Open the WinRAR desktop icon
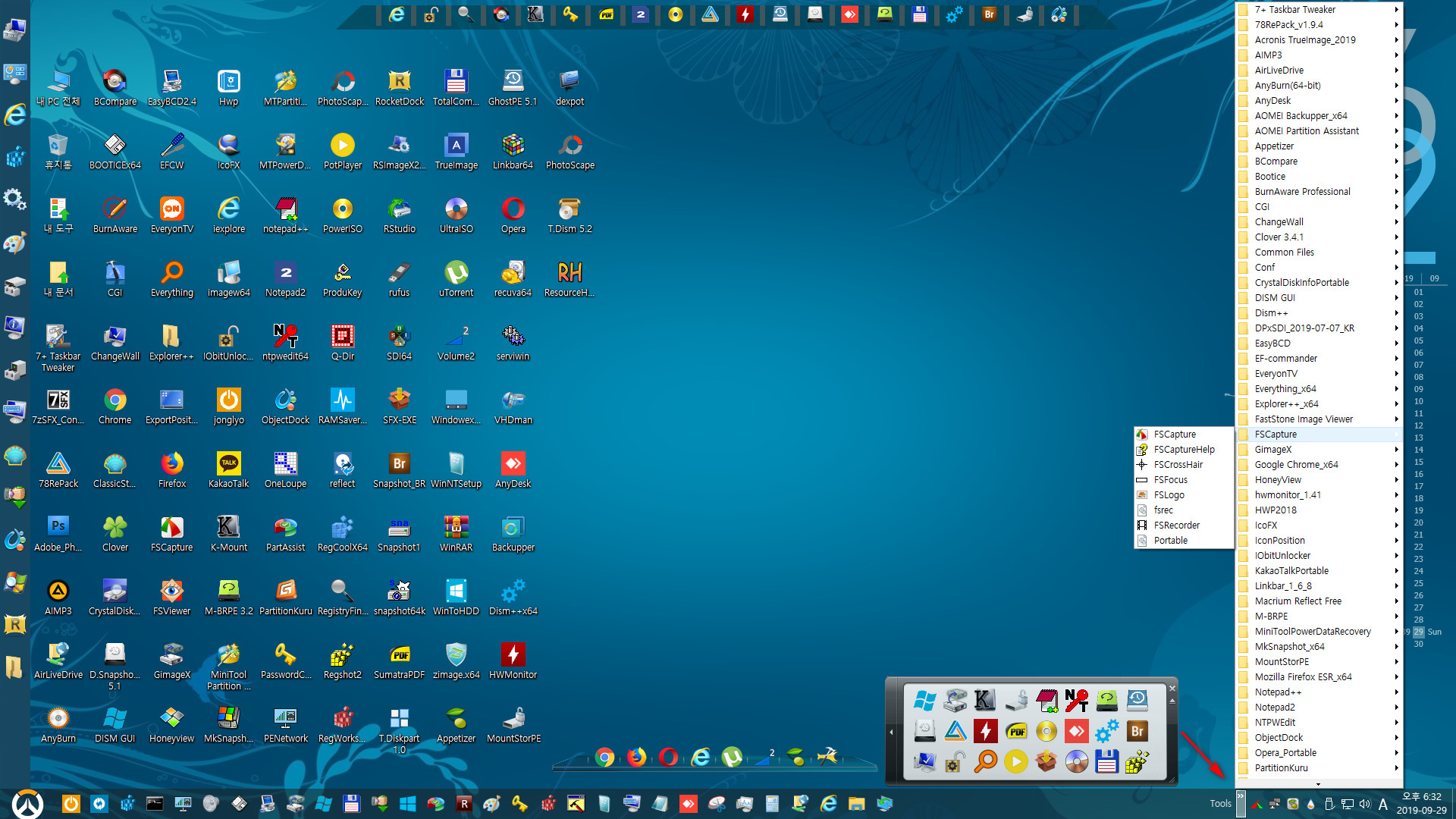This screenshot has width=1456, height=819. pos(457,533)
